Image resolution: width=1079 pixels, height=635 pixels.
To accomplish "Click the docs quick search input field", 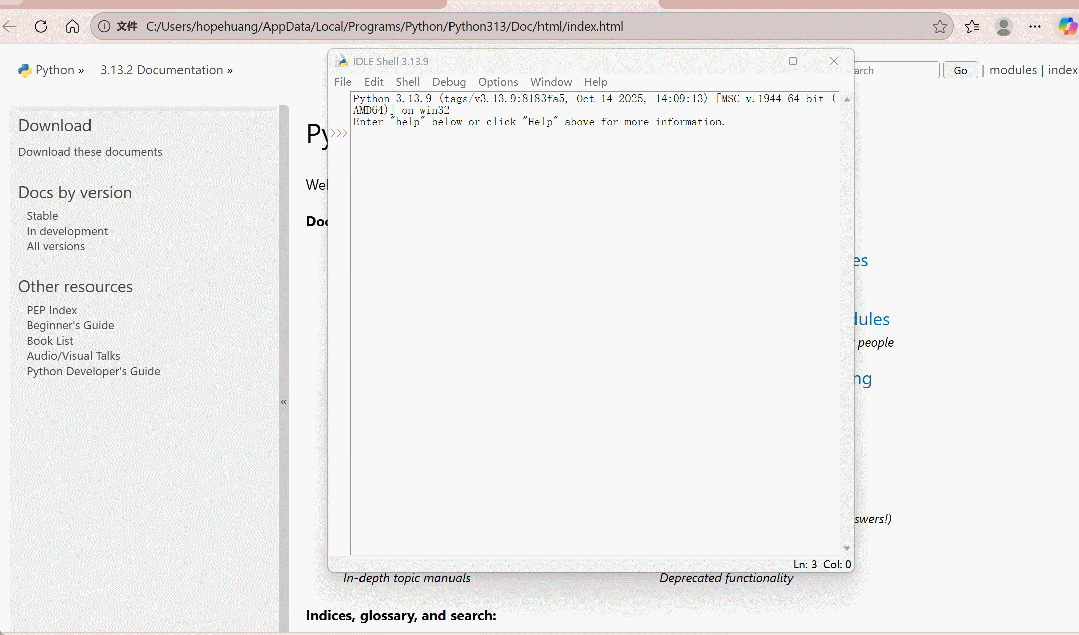I will coord(897,70).
